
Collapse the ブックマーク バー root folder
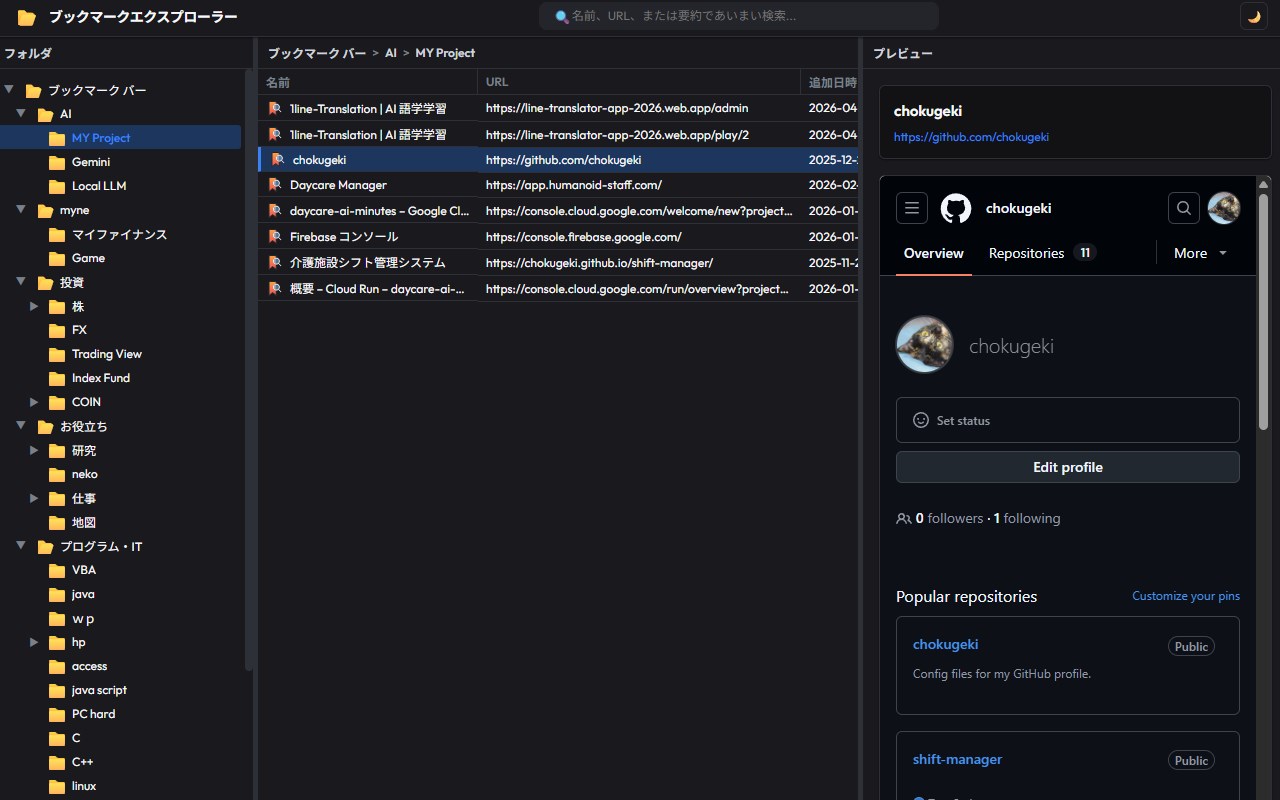coord(9,90)
